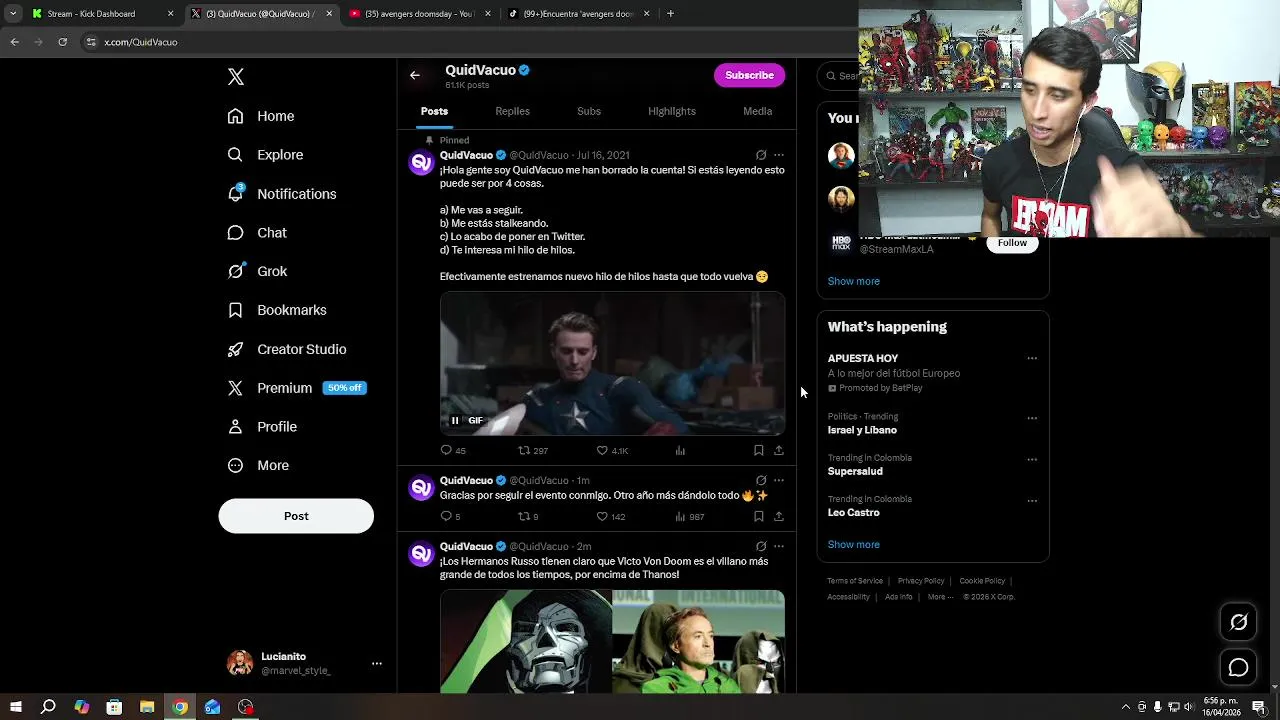Open a new browser tab

670,14
